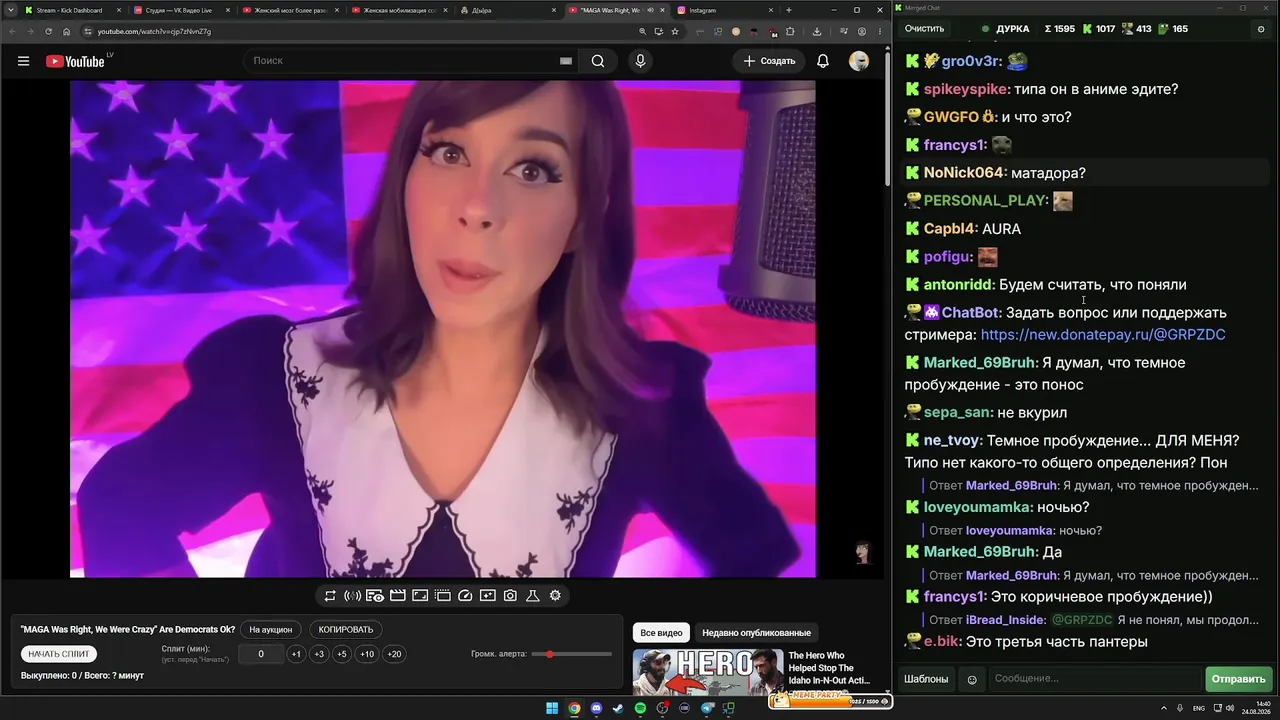Viewport: 1280px width, 720px height.
Task: Open Steam from the taskbar
Action: click(x=619, y=709)
